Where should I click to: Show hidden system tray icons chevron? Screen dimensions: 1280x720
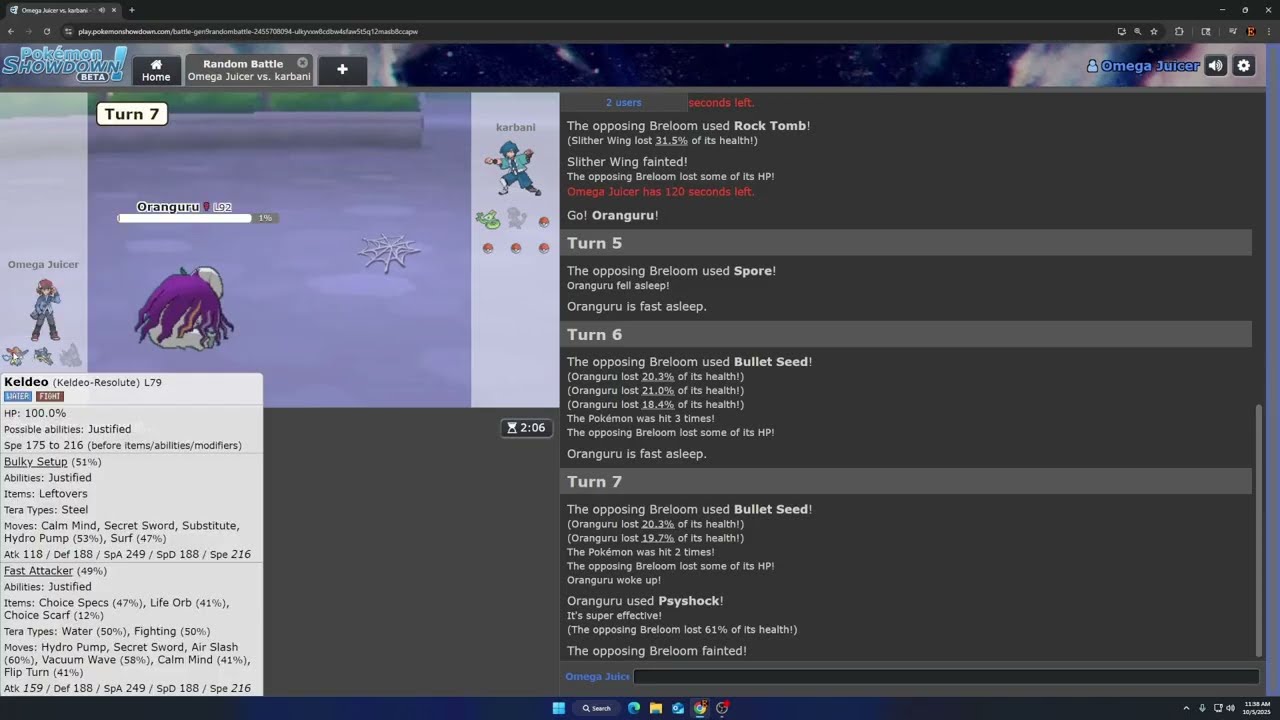click(1186, 708)
